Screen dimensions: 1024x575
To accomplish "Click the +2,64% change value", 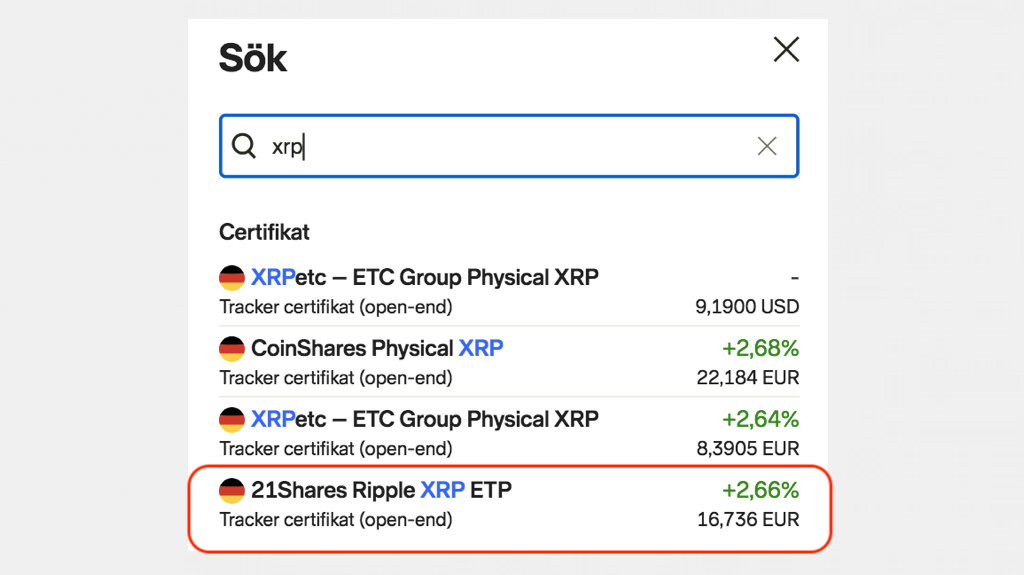I will tap(760, 420).
